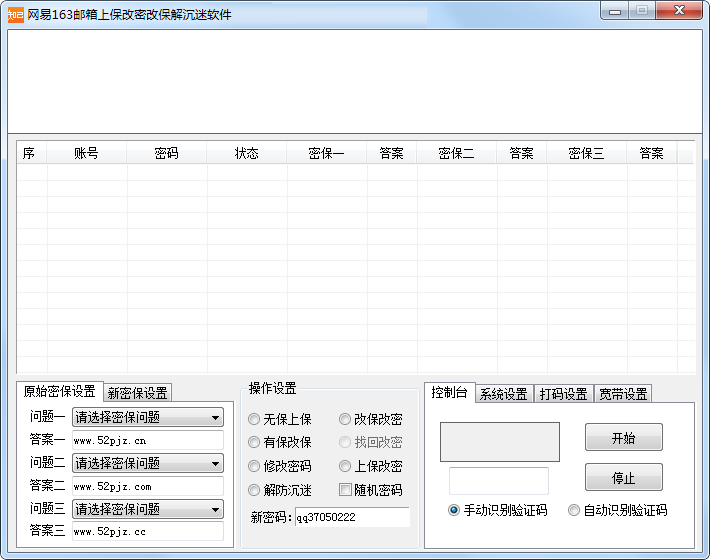The image size is (710, 560).
Task: Click the 账号 column header
Action: (86, 153)
